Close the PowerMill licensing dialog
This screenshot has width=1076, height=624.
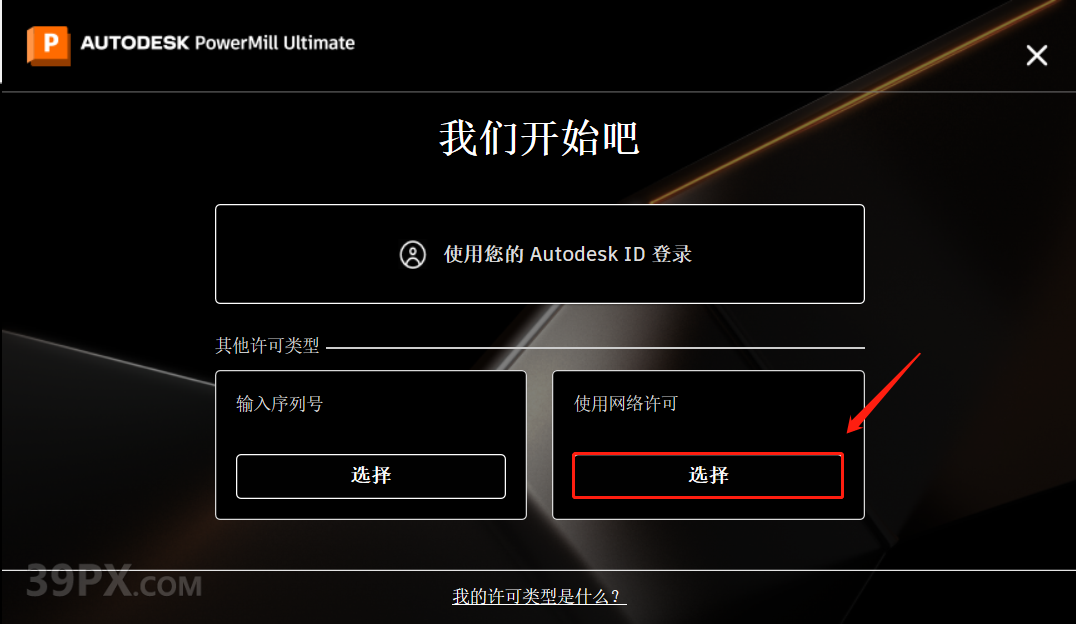click(1036, 55)
